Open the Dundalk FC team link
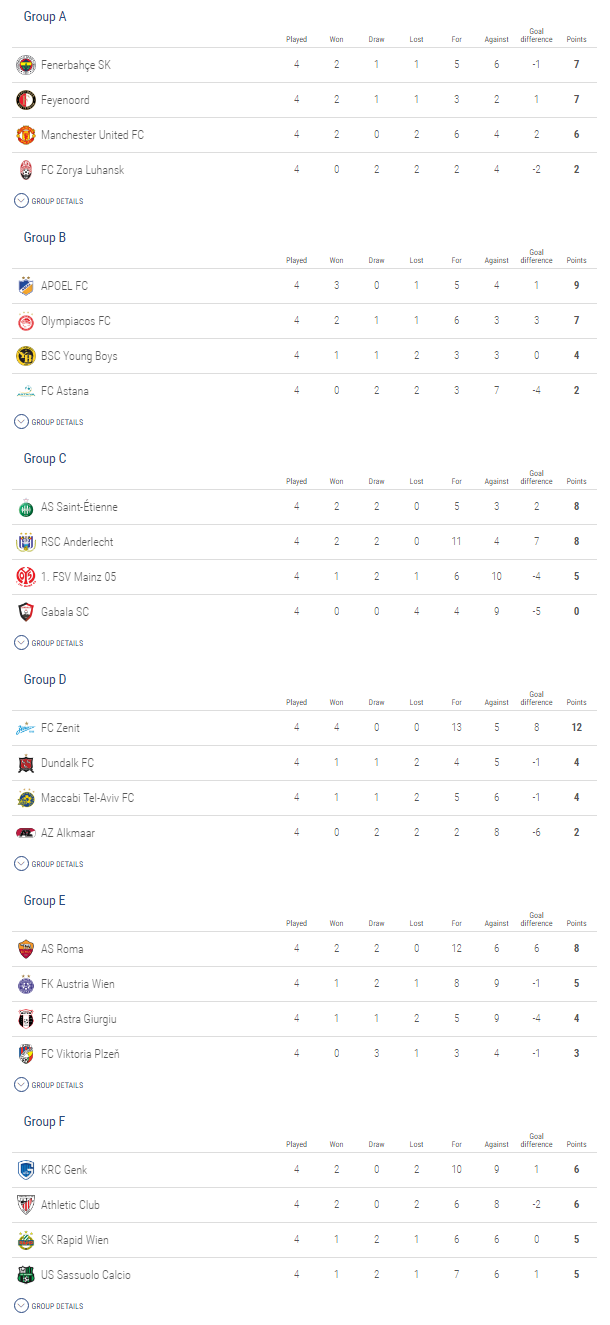The width and height of the screenshot is (610, 1325). click(x=67, y=763)
